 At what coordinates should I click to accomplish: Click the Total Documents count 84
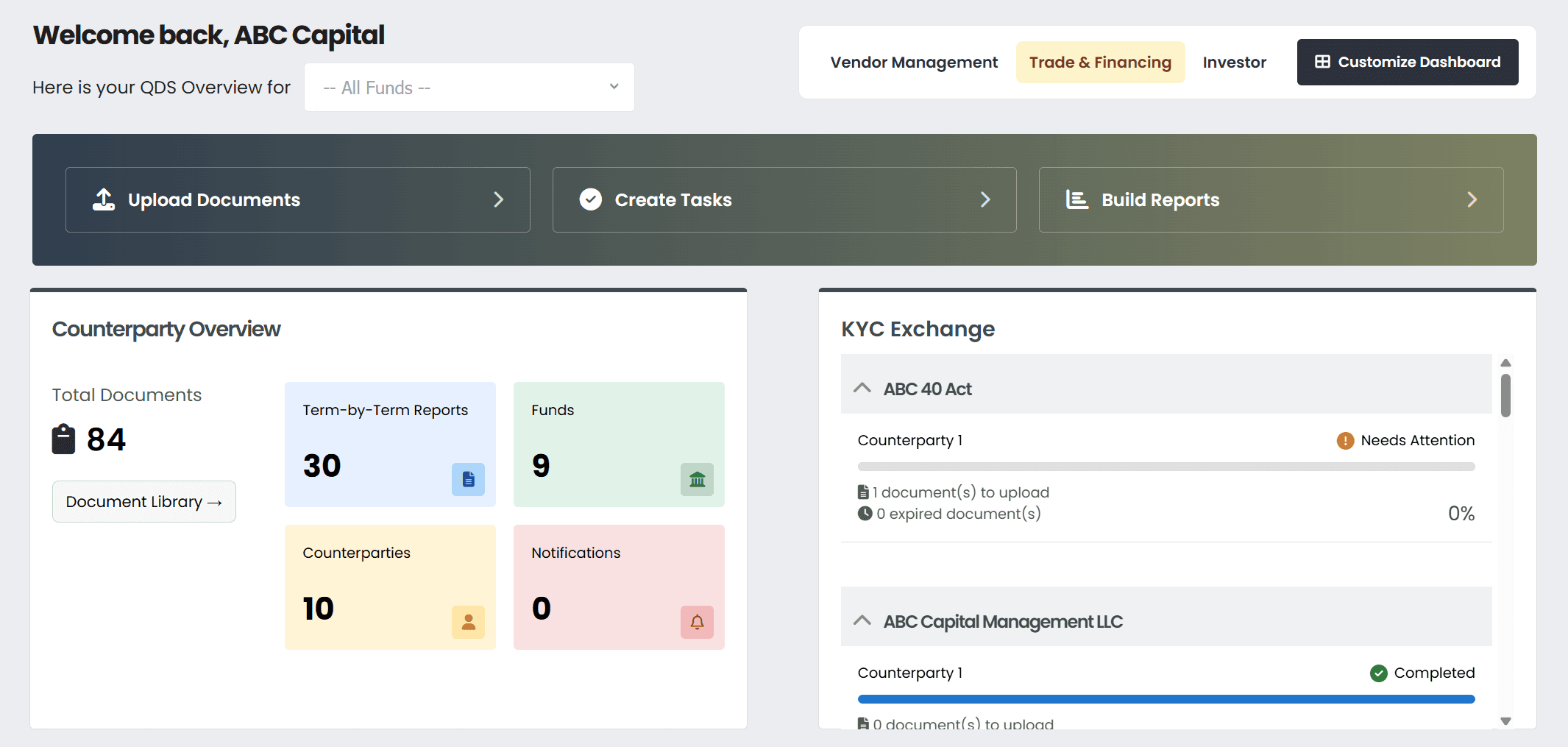[x=106, y=439]
